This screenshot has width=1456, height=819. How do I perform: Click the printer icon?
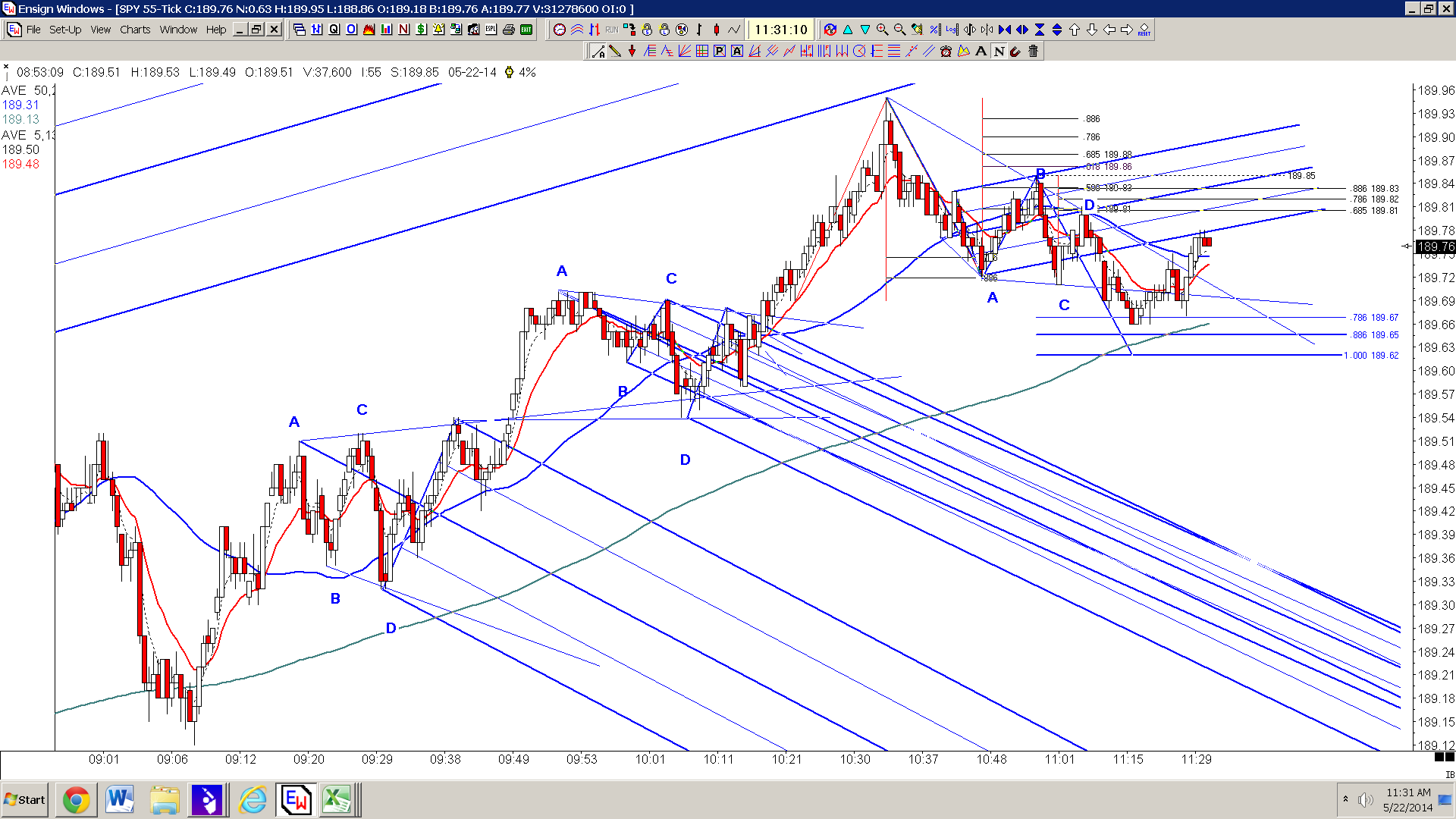pos(508,30)
